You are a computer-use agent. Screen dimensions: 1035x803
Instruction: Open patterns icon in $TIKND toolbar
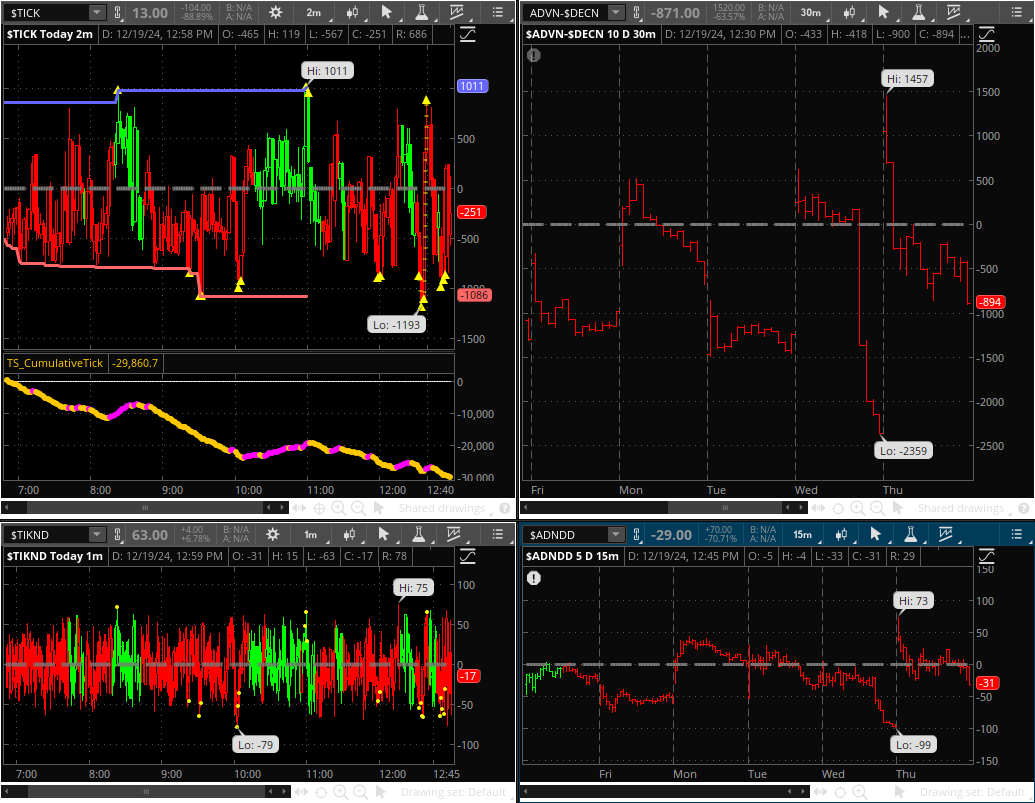tap(453, 534)
